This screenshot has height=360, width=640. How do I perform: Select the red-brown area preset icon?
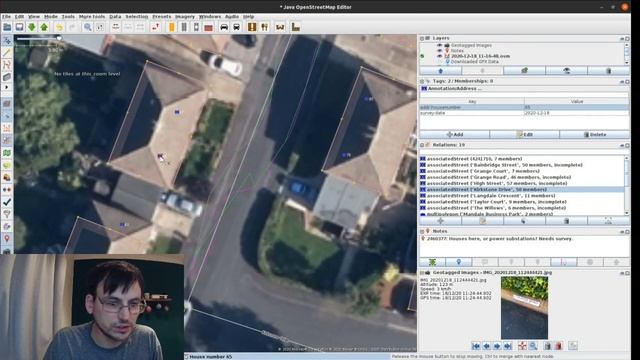point(208,27)
